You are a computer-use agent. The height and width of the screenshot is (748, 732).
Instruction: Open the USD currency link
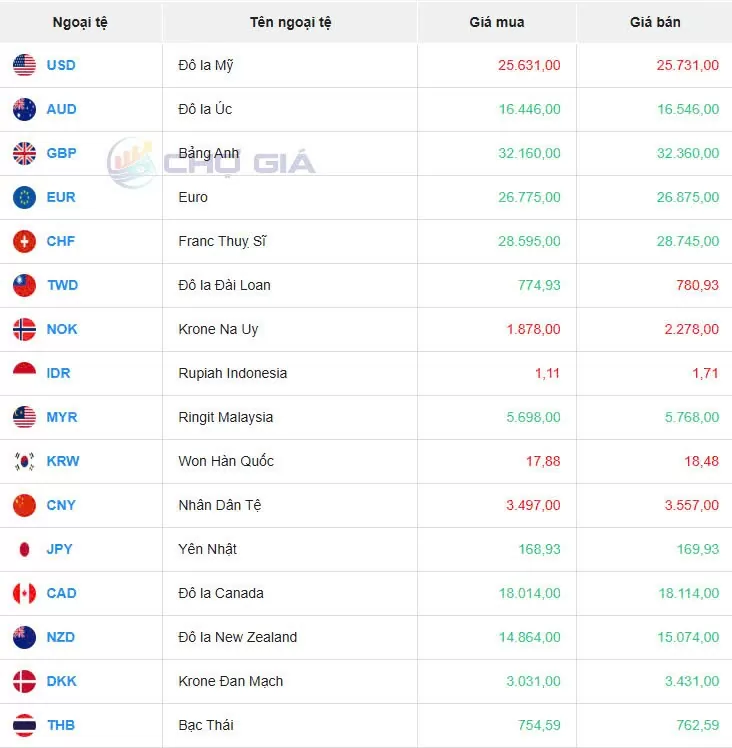tap(61, 66)
